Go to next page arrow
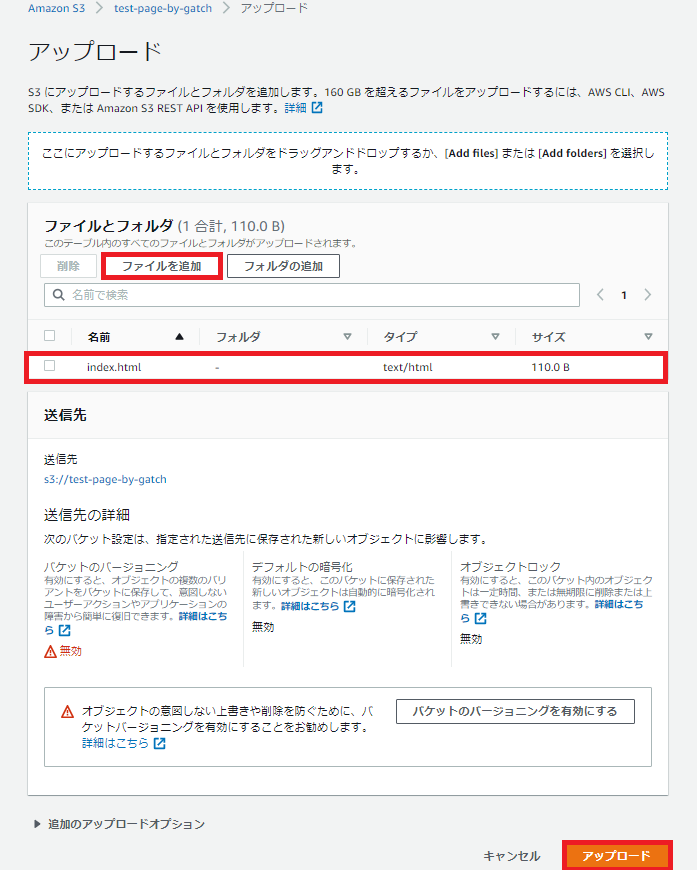 click(x=648, y=295)
